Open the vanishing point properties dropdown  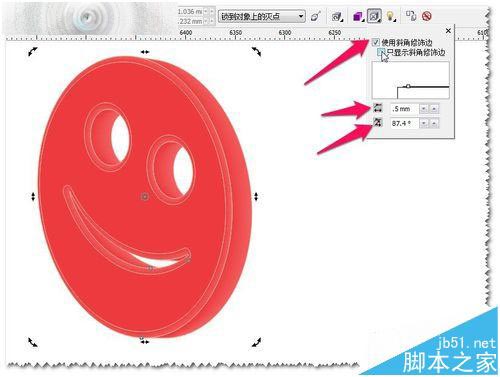click(262, 16)
